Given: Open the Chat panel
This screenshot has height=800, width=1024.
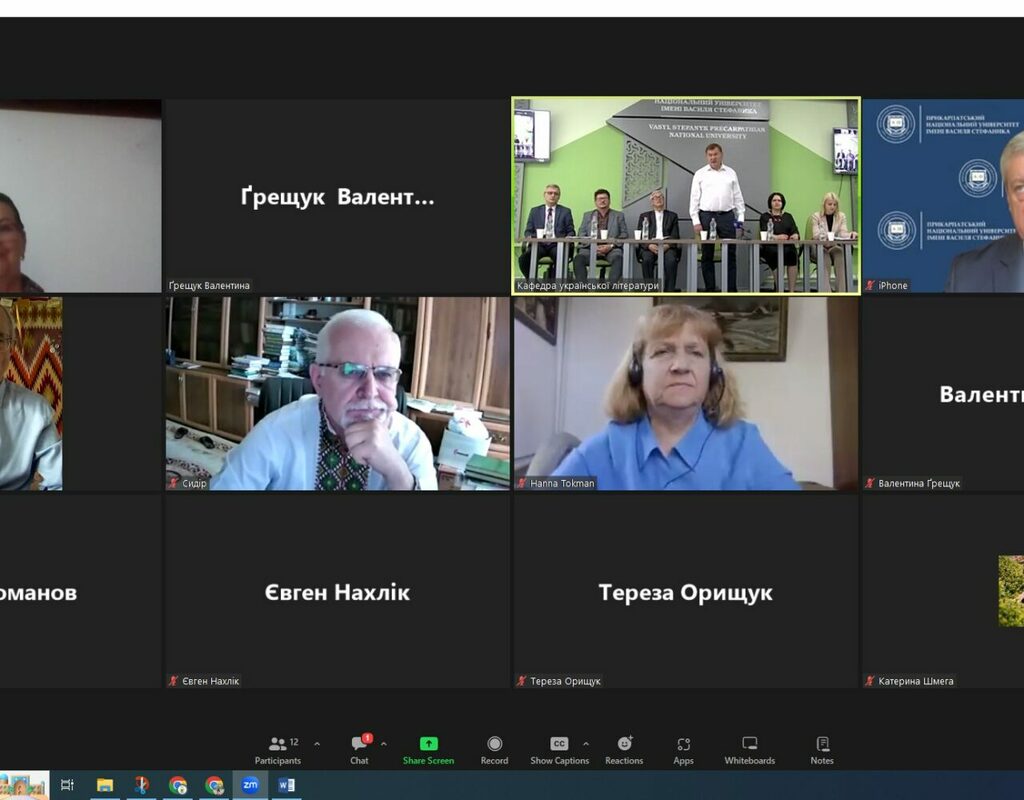Looking at the screenshot, I should [359, 750].
